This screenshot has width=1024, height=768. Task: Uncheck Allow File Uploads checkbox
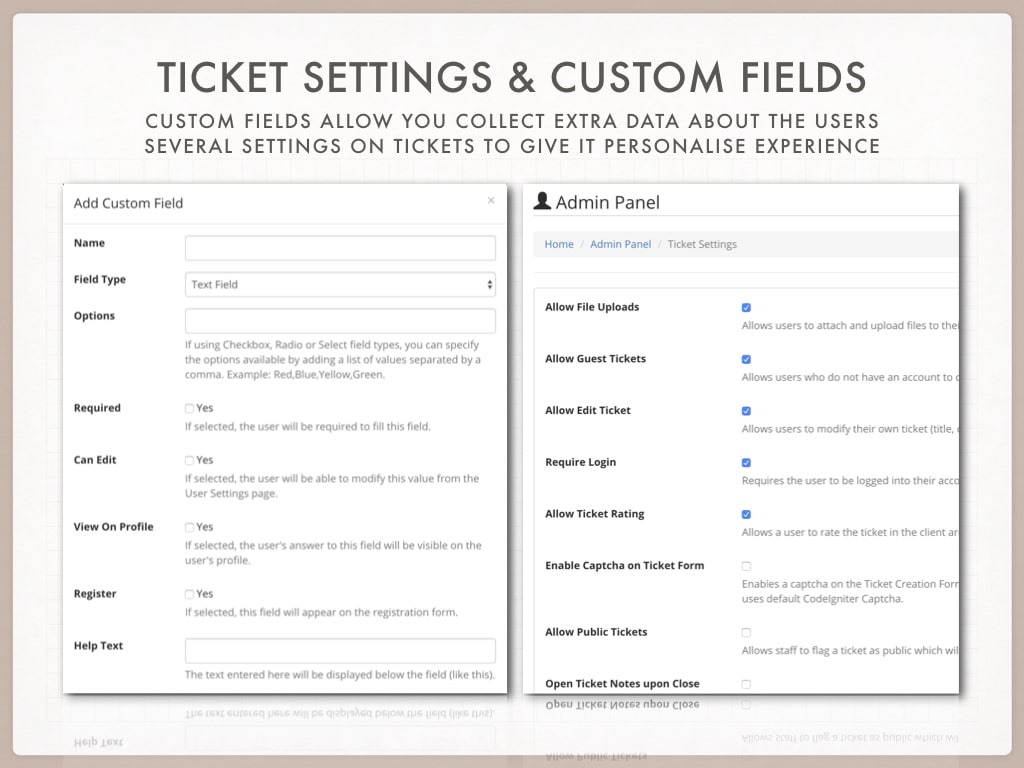[746, 308]
